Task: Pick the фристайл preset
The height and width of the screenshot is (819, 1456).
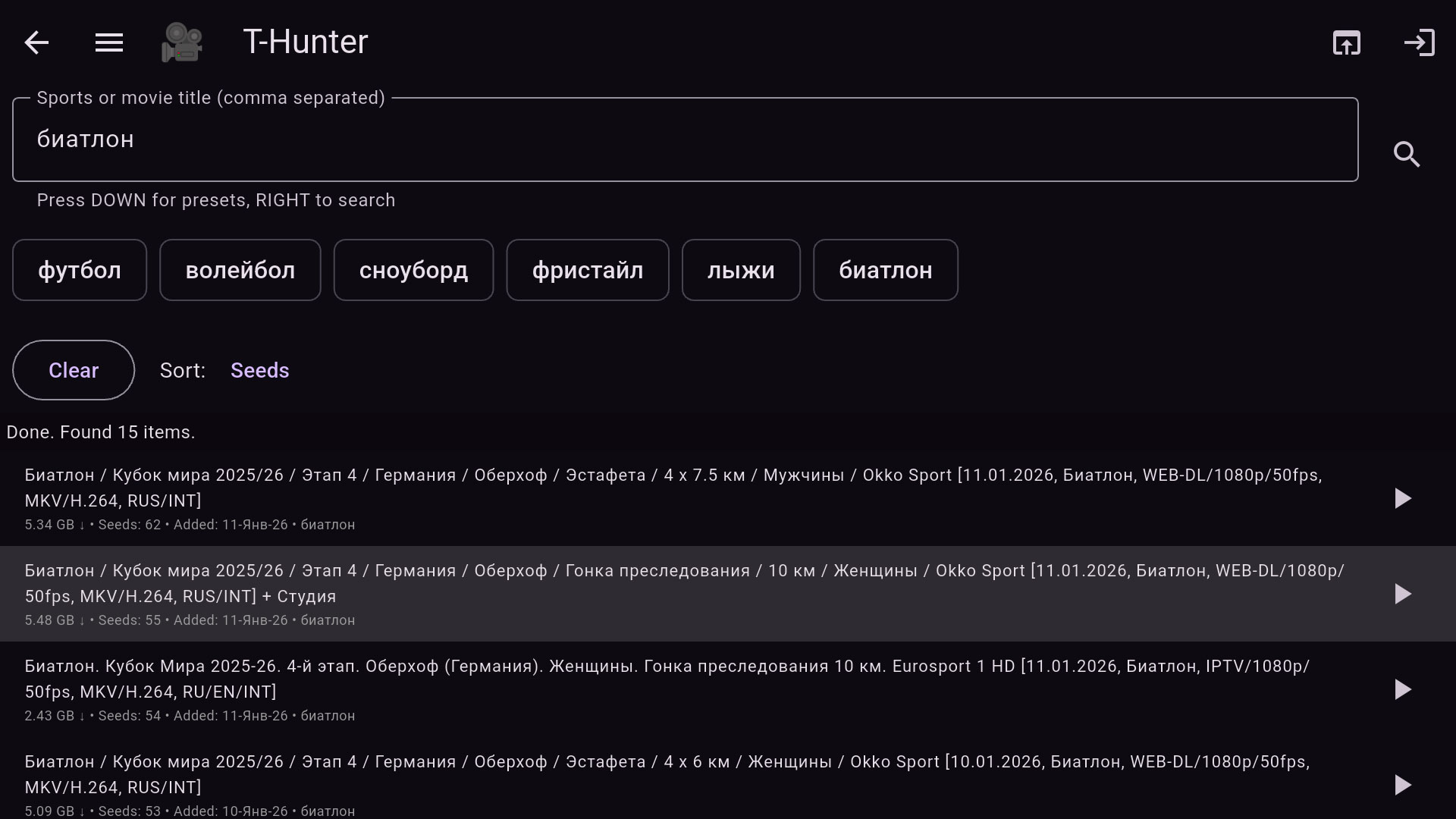Action: point(588,270)
